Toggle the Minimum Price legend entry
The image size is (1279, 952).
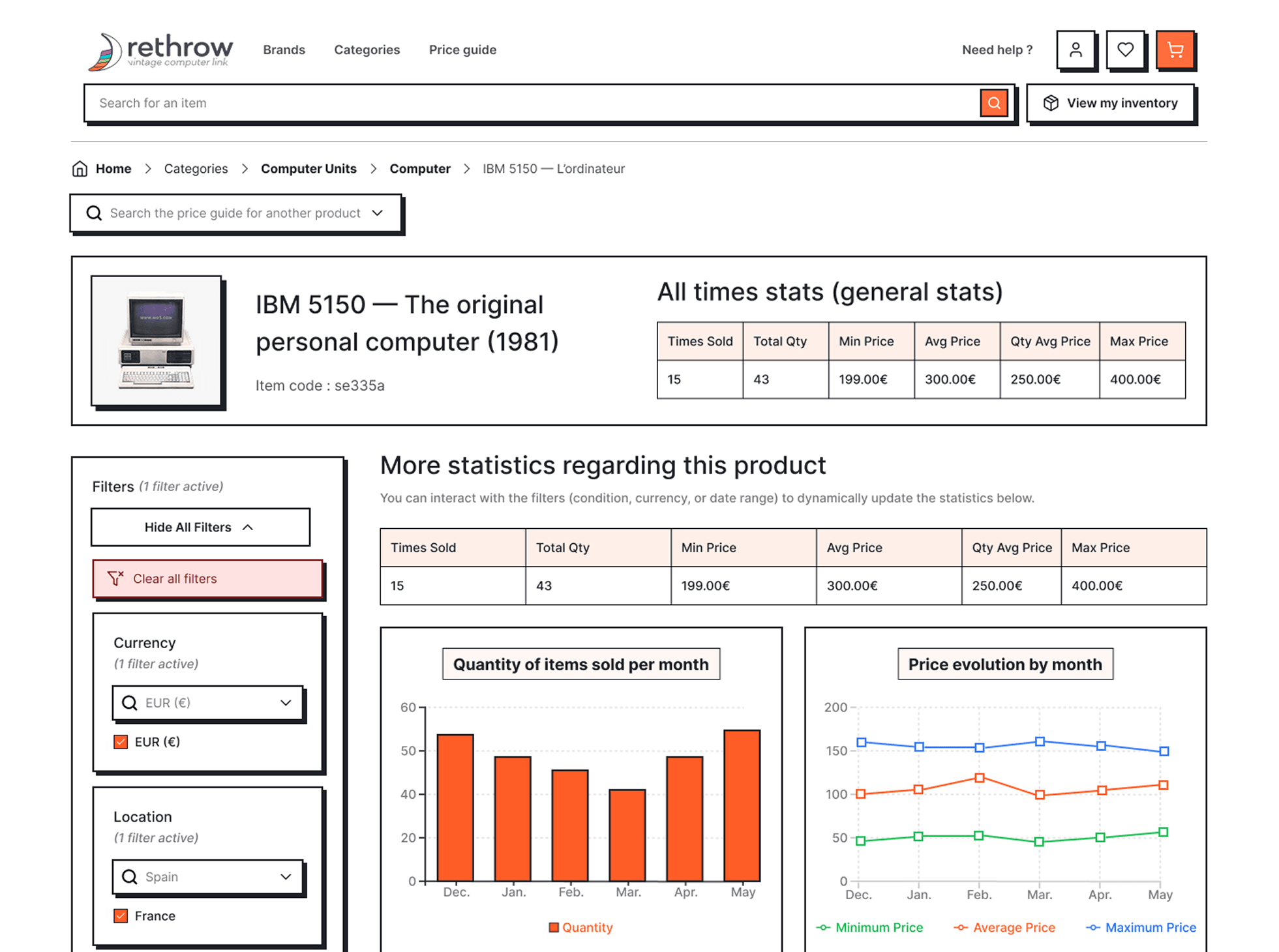tap(869, 927)
